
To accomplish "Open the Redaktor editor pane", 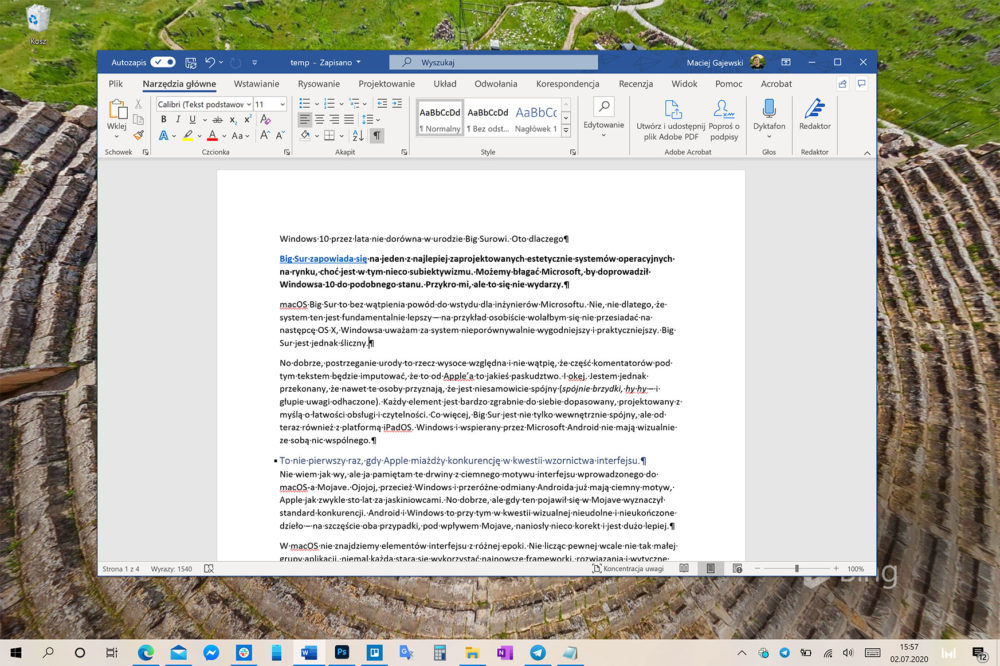I will pyautogui.click(x=814, y=115).
